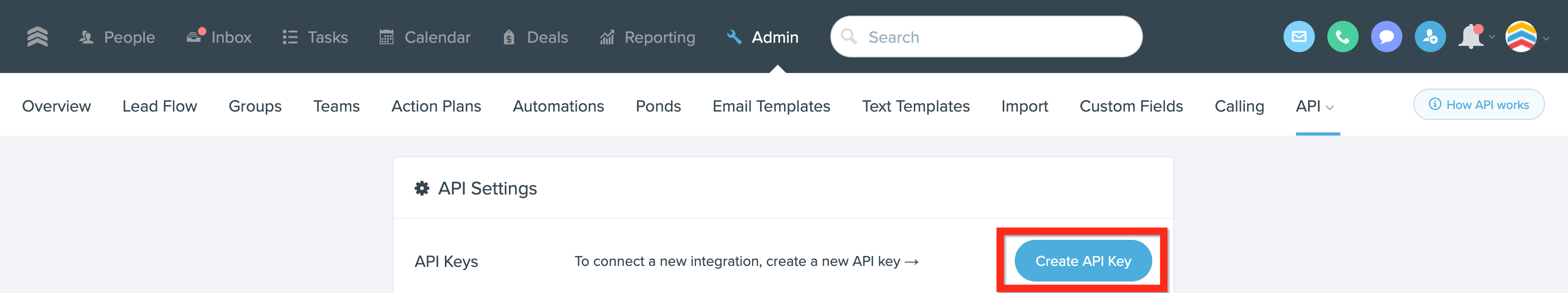
Task: Expand the chevron next to the notification bell
Action: pos(1492,37)
